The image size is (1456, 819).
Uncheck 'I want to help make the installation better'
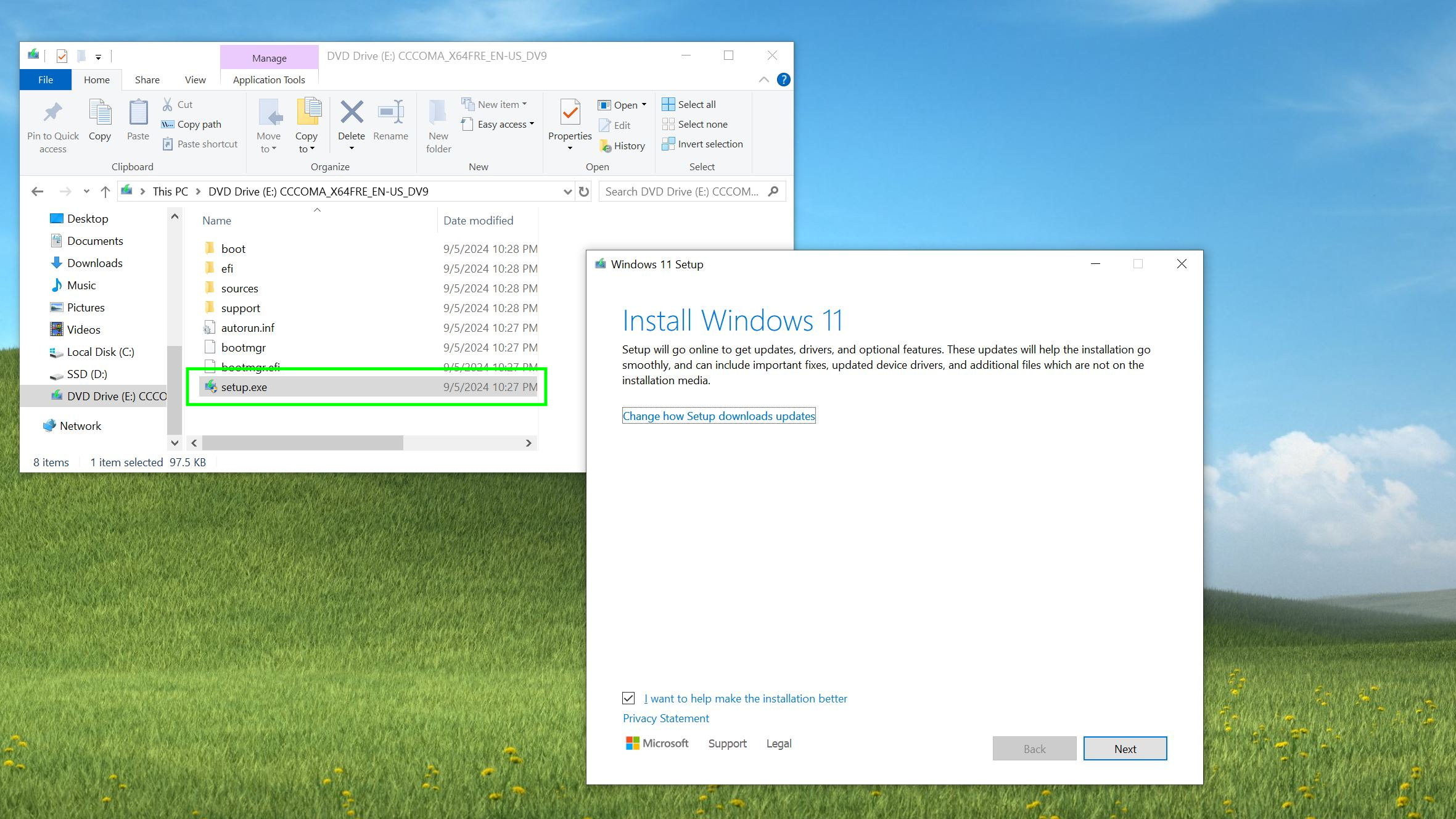point(628,698)
